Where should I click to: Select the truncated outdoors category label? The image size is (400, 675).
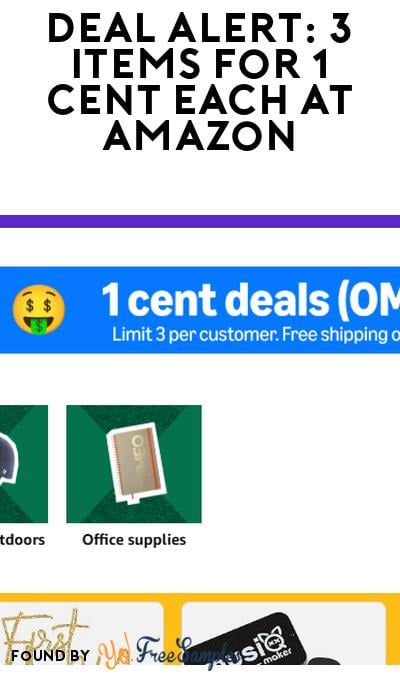pyautogui.click(x=22, y=540)
